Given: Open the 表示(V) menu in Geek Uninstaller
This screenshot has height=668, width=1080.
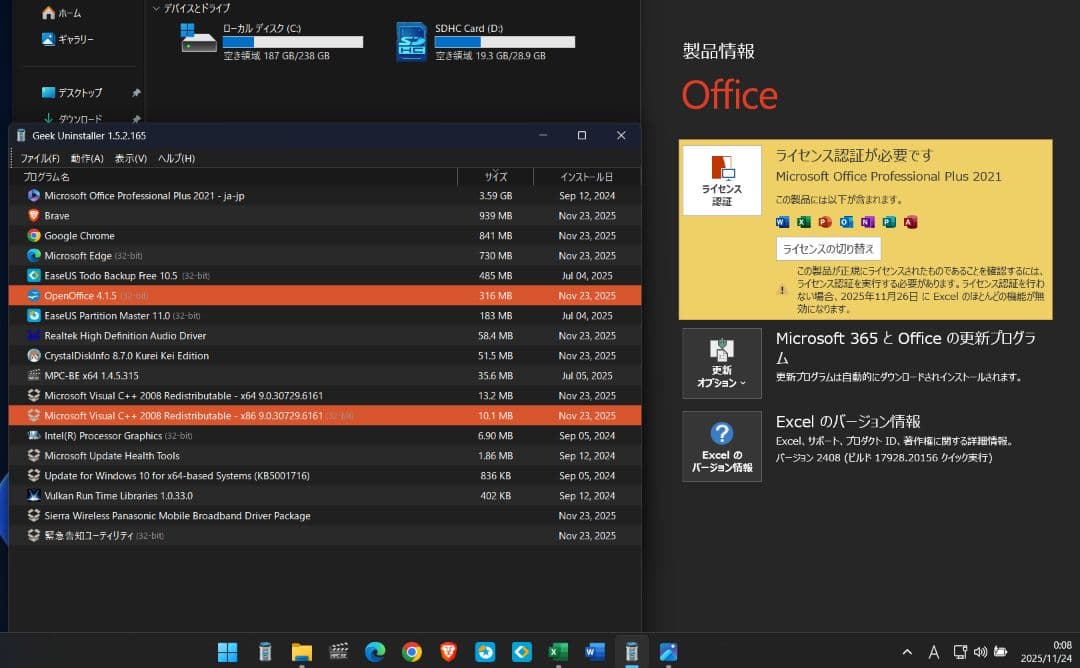Looking at the screenshot, I should [x=130, y=157].
